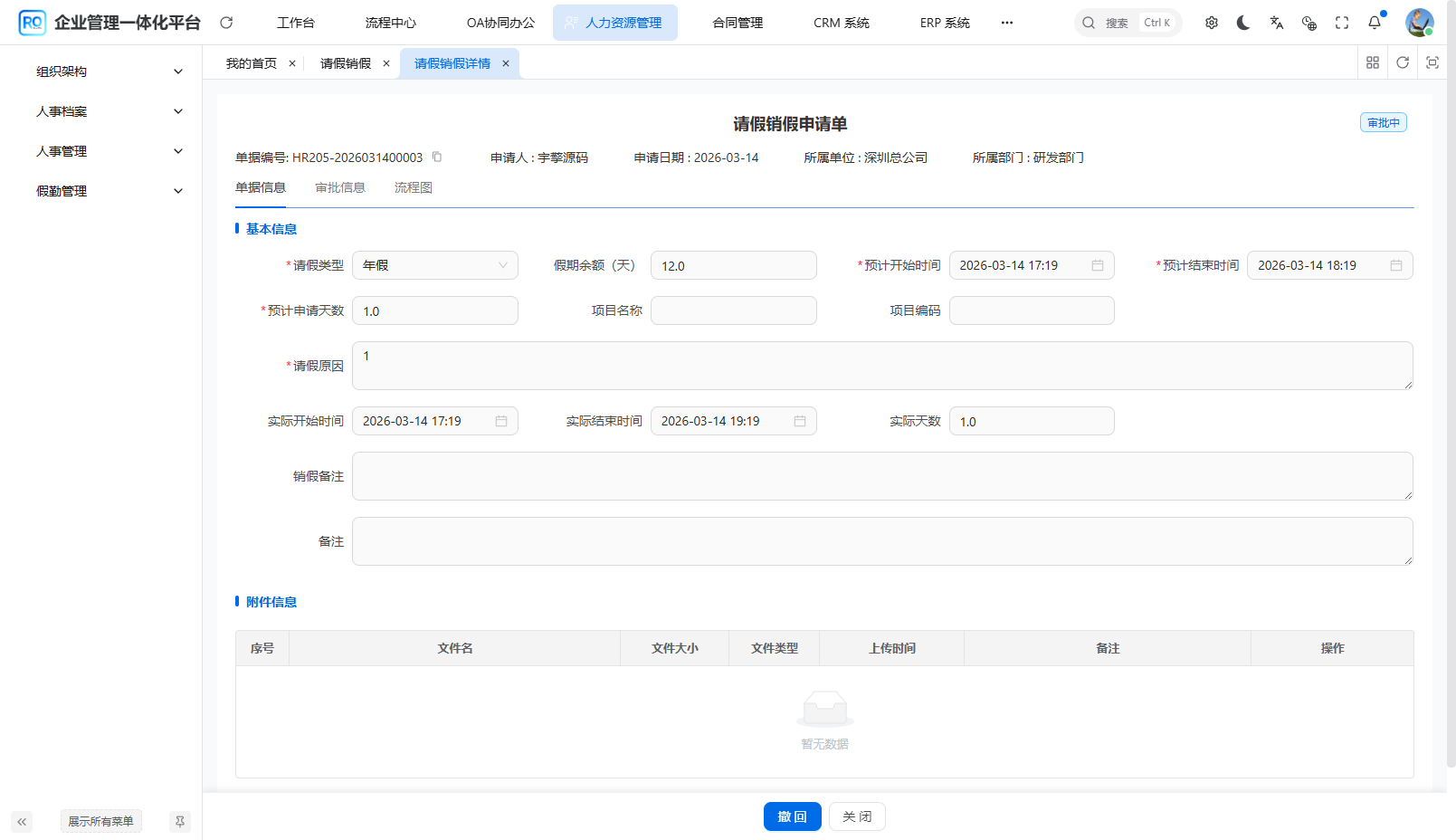Toggle dark mode with the moon icon
Screen dimensions: 1456x840
pos(1243,22)
